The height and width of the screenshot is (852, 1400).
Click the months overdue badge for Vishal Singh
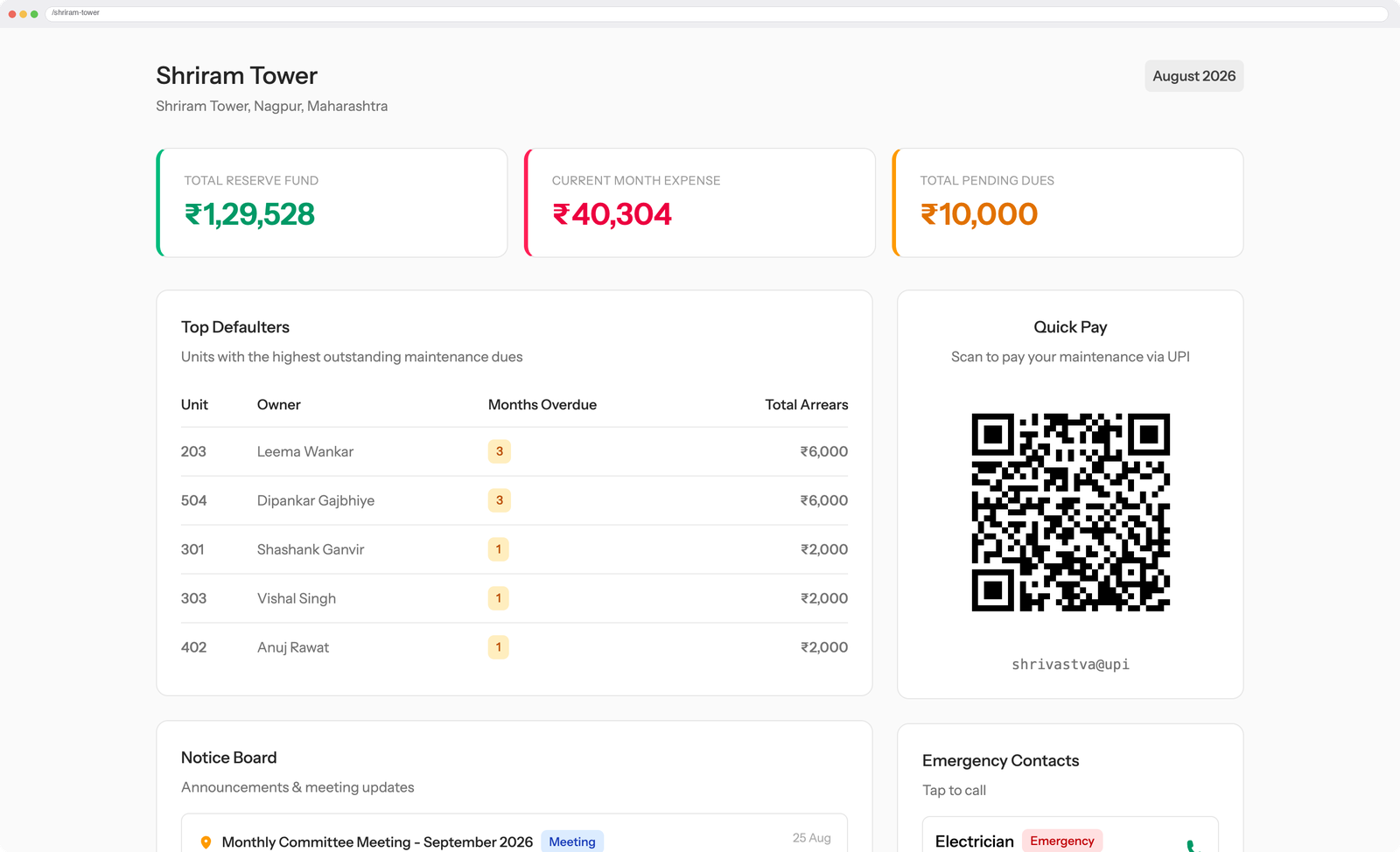(498, 598)
